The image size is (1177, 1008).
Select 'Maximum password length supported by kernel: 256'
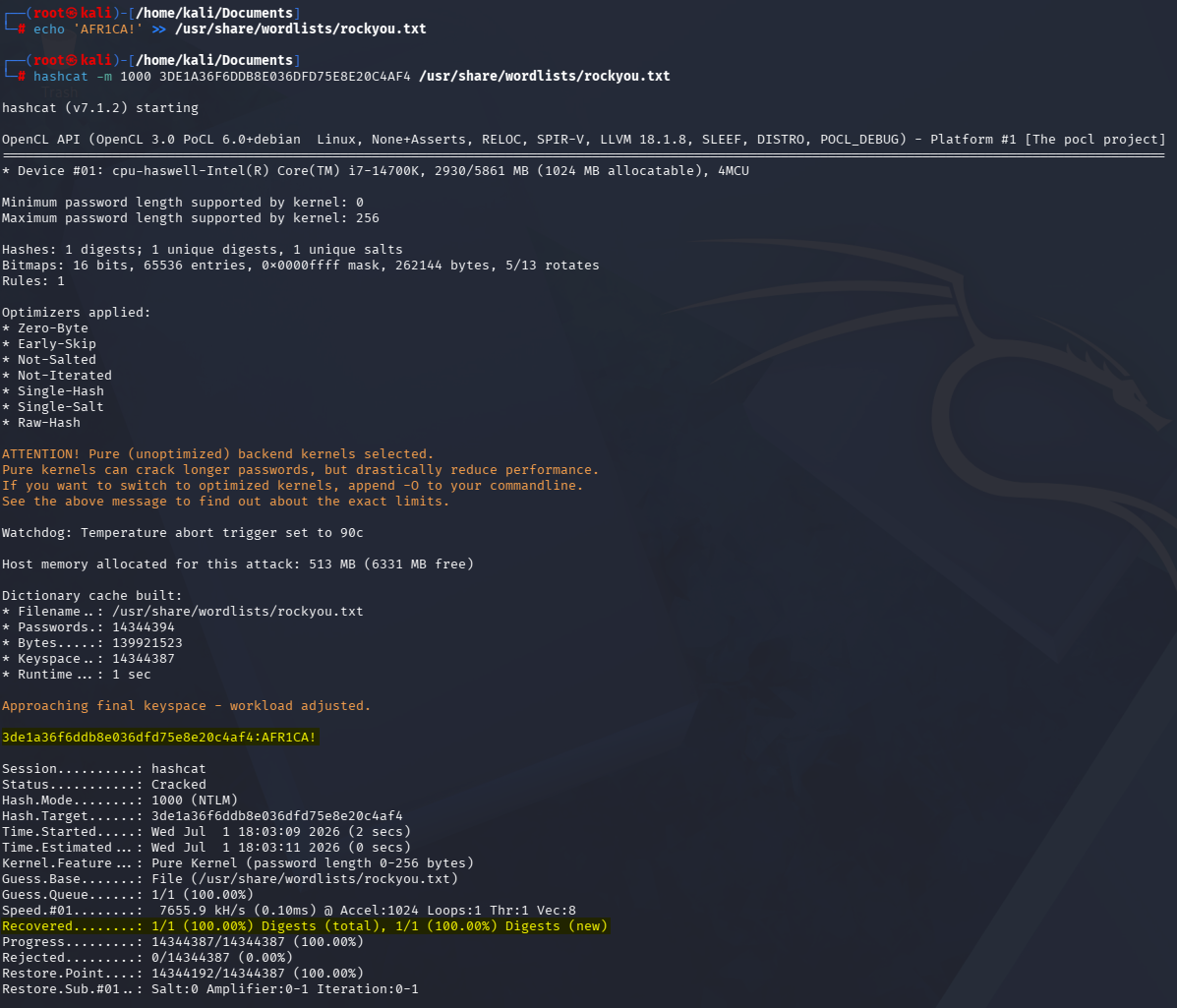coord(191,218)
